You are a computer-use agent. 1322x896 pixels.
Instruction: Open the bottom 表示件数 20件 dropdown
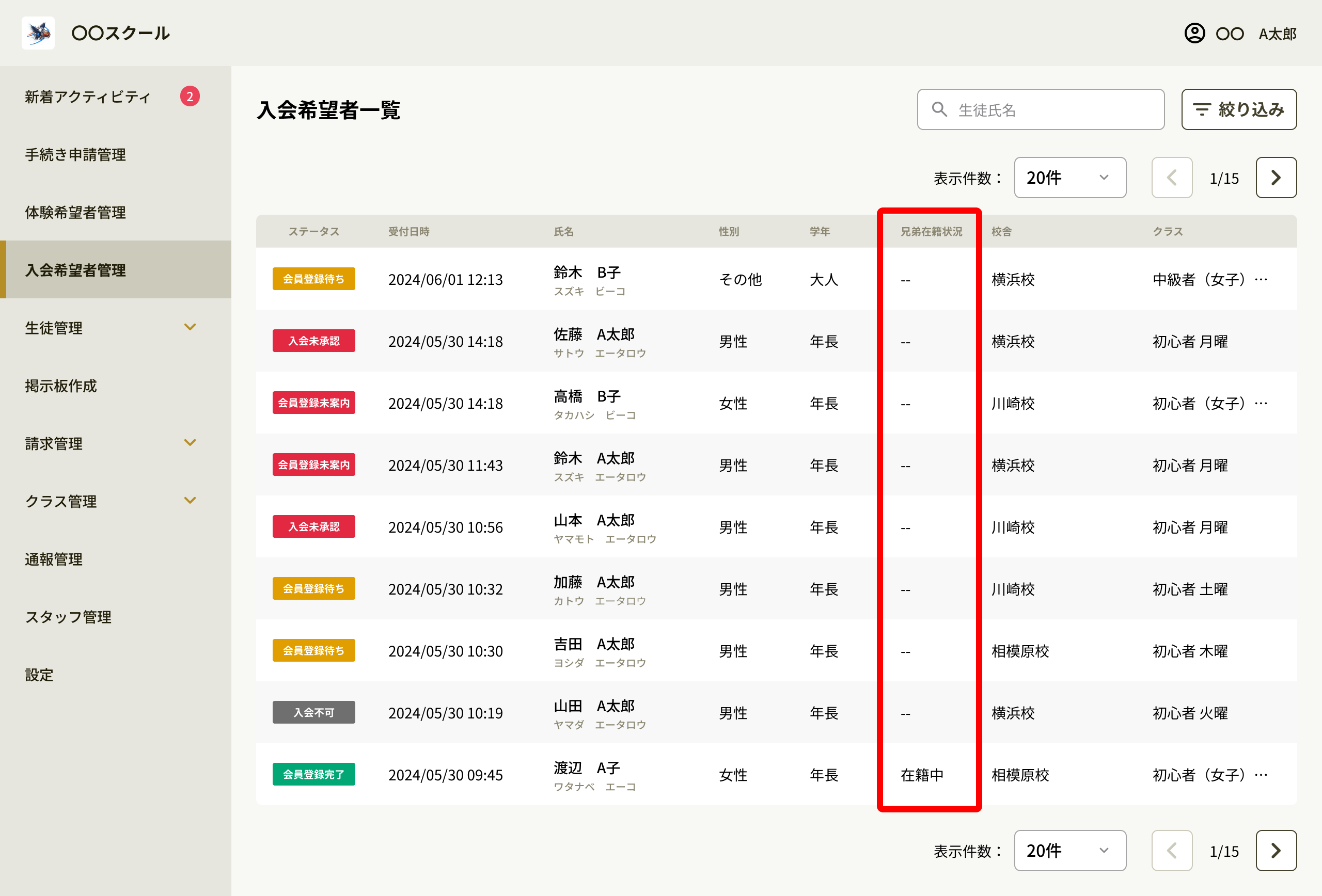[1069, 850]
